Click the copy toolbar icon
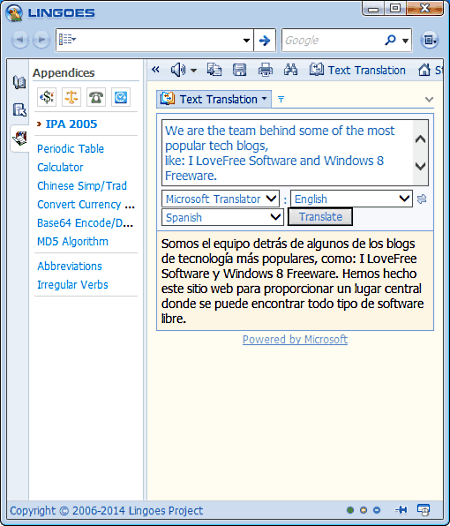Viewport: 450px width, 526px height. [x=214, y=70]
